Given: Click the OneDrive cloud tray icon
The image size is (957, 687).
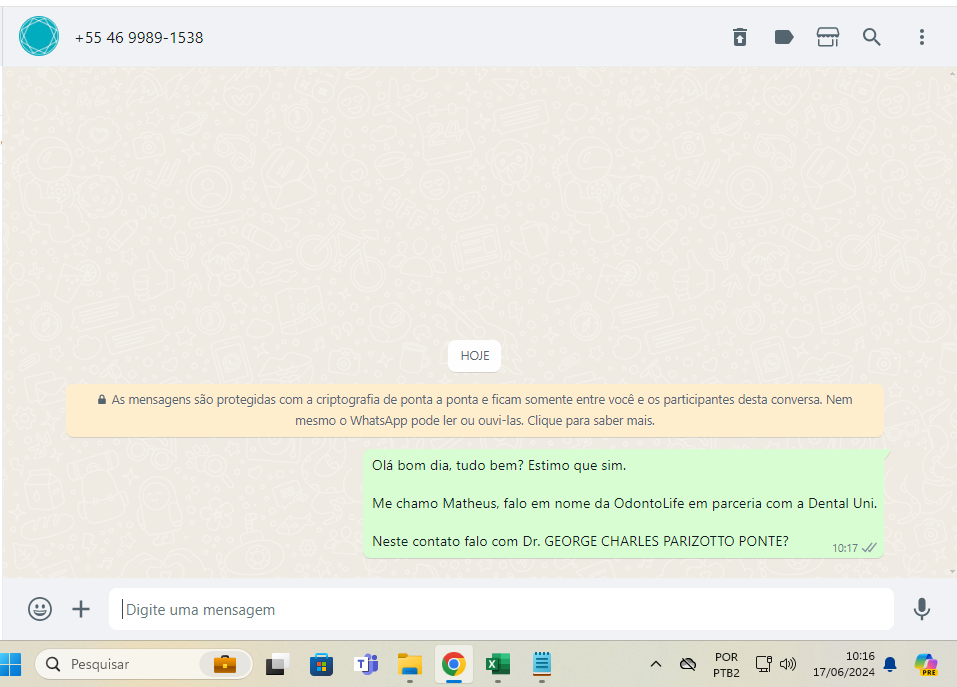Looking at the screenshot, I should click(688, 664).
